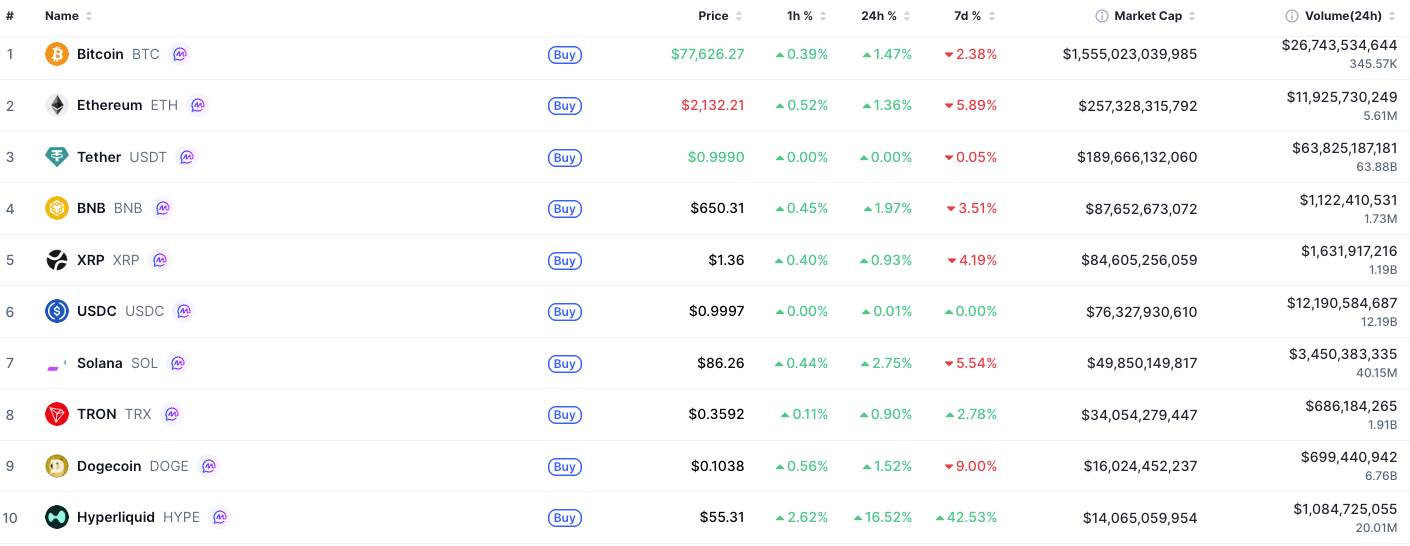Open the Ethereum purple chart badge icon
1410x546 pixels.
click(198, 105)
